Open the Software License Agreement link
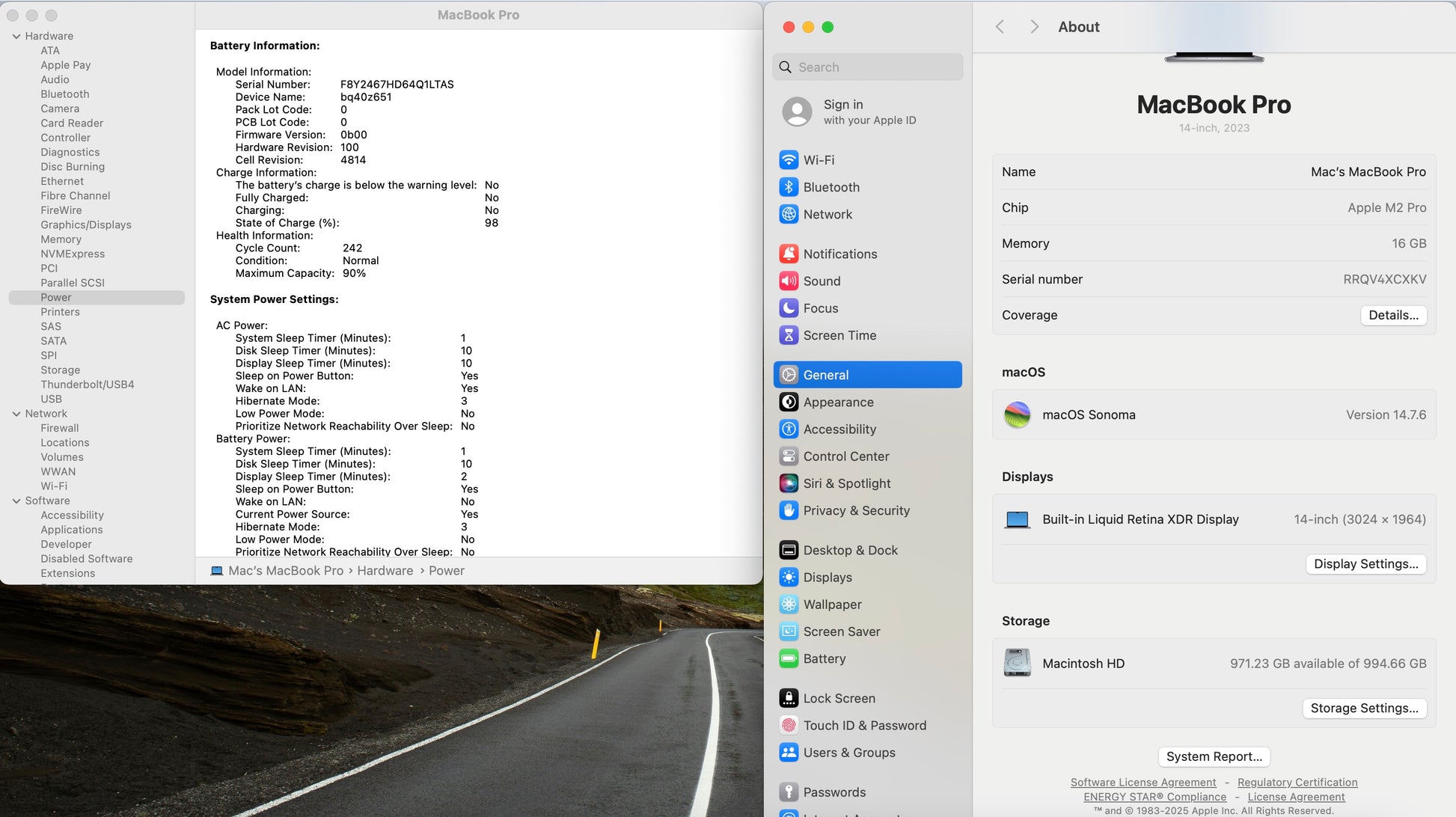 click(1143, 782)
